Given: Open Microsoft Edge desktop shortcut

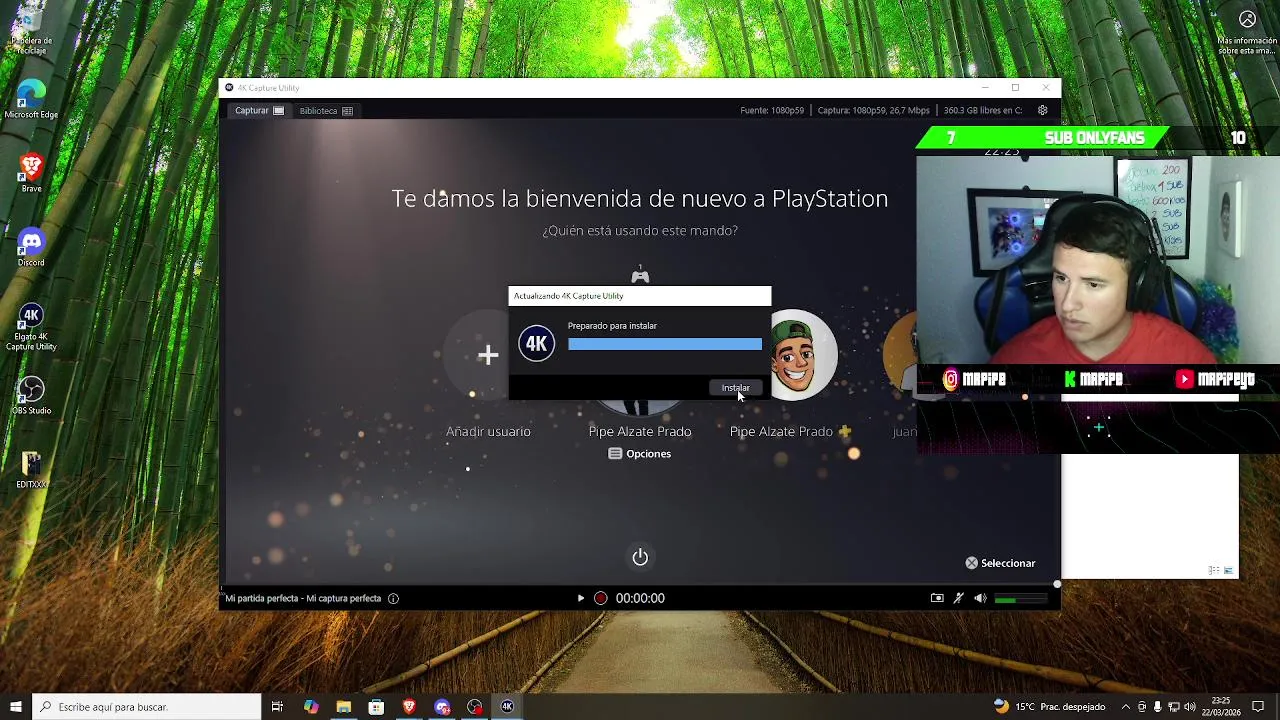Looking at the screenshot, I should point(31,98).
